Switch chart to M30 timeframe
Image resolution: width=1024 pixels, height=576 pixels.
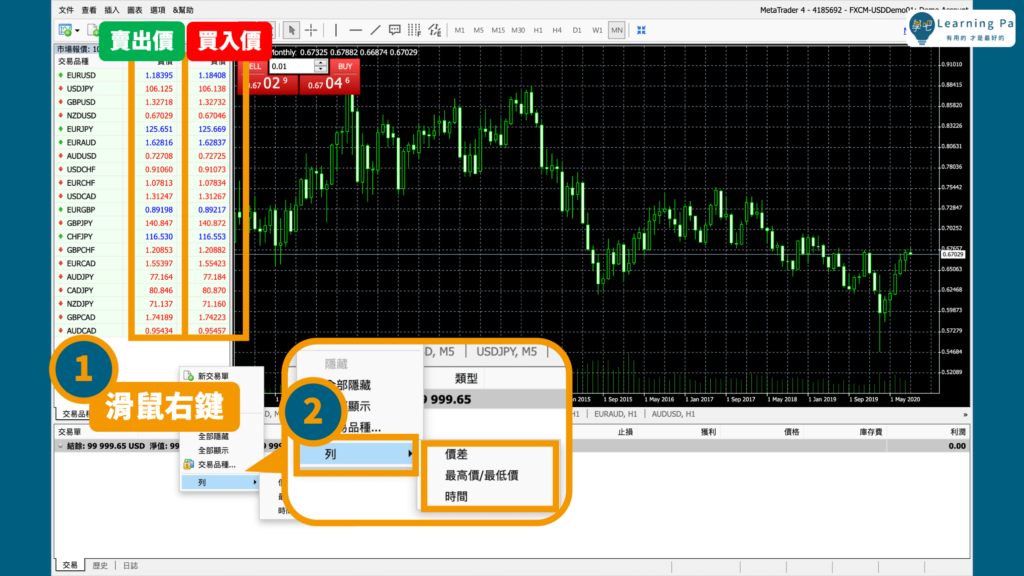coord(518,30)
